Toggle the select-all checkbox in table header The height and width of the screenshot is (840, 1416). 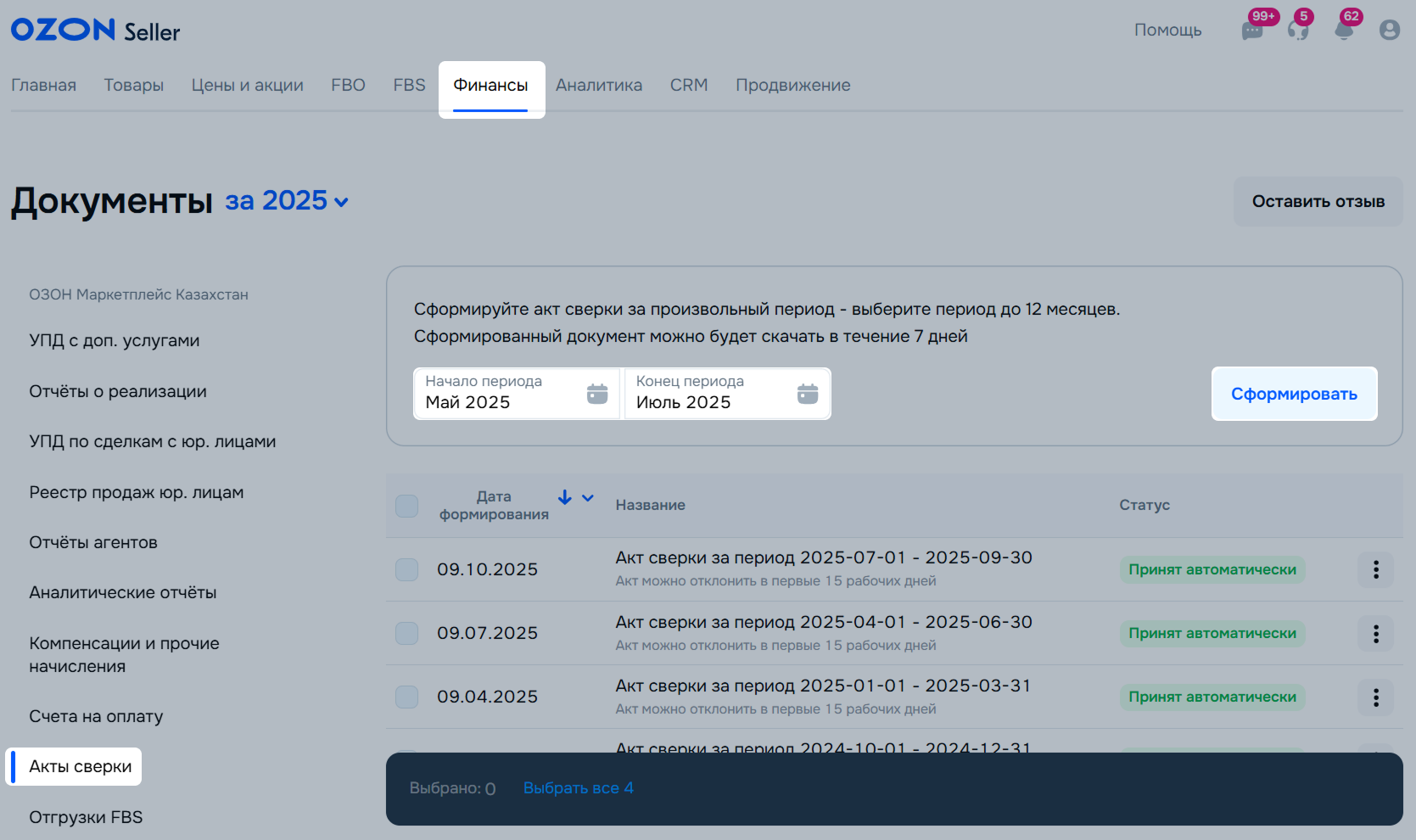pyautogui.click(x=407, y=506)
